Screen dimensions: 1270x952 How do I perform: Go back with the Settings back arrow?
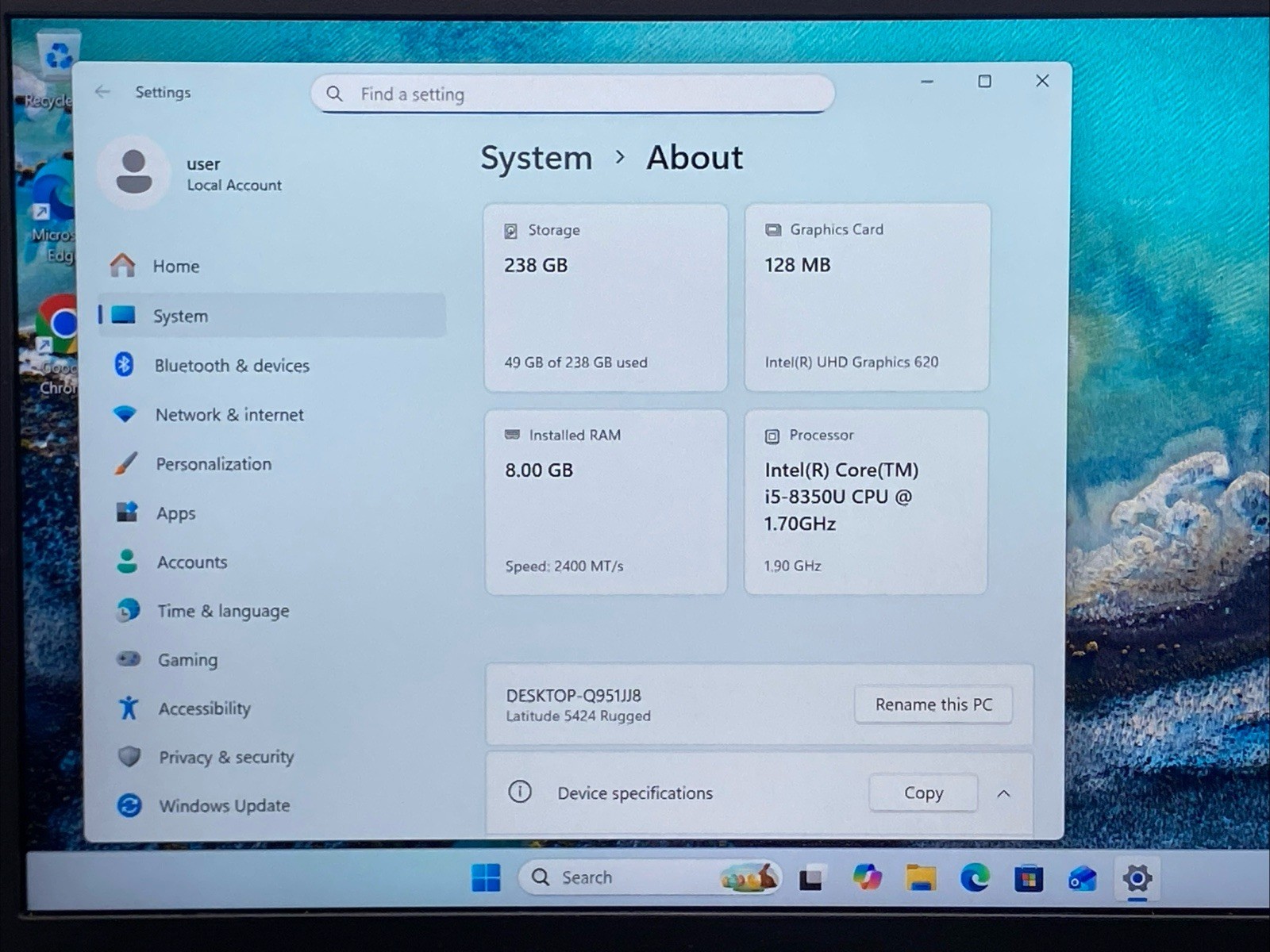(x=102, y=92)
